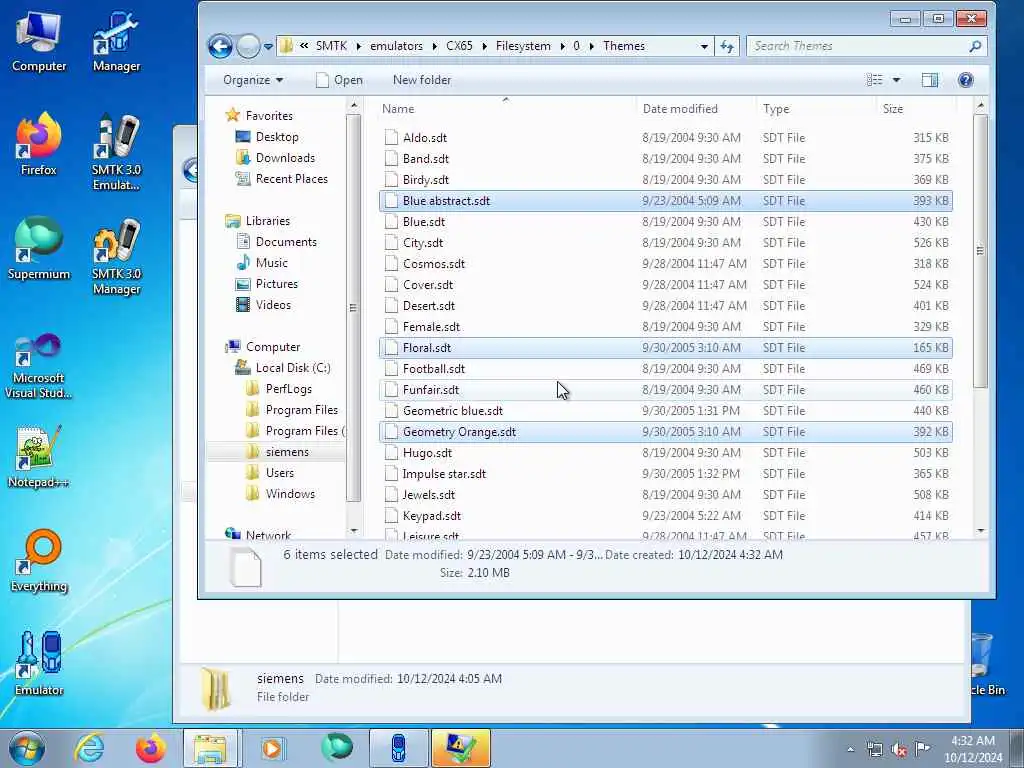Open Explorer help with question mark icon
Screen dimensions: 1024x768
[x=965, y=80]
